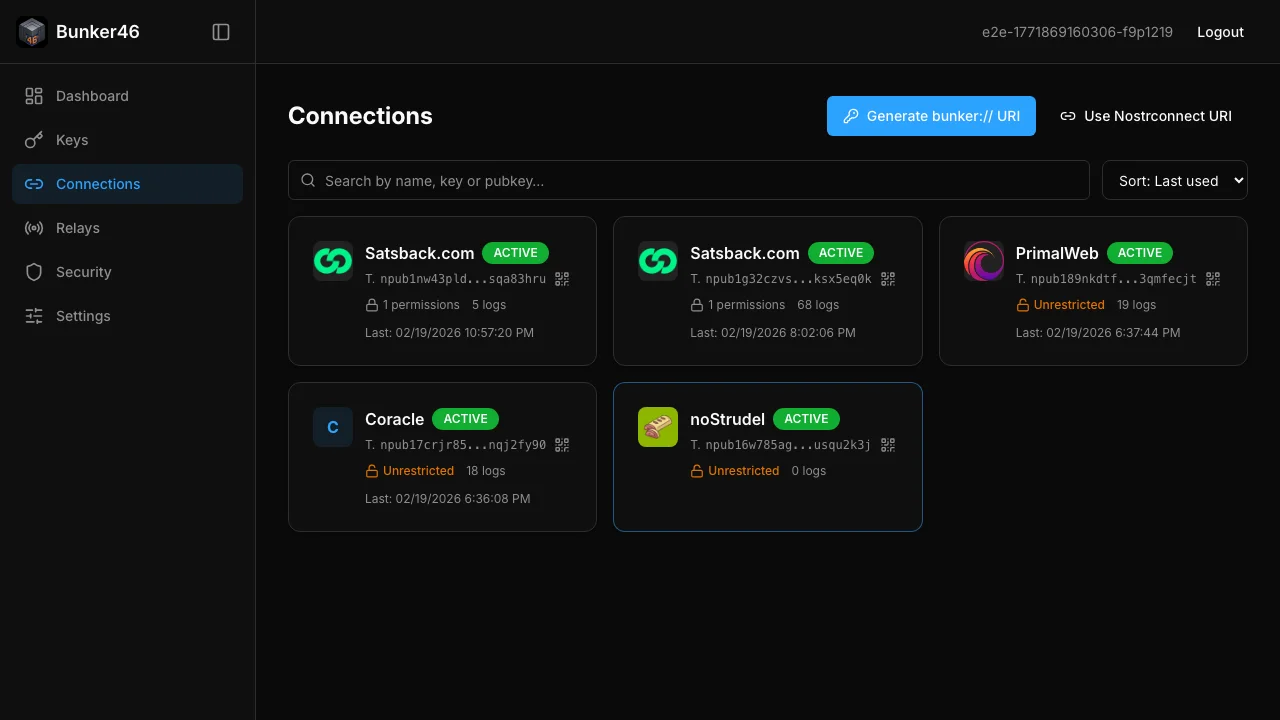
Task: Open the Relays page from the sidebar
Action: pyautogui.click(x=77, y=227)
